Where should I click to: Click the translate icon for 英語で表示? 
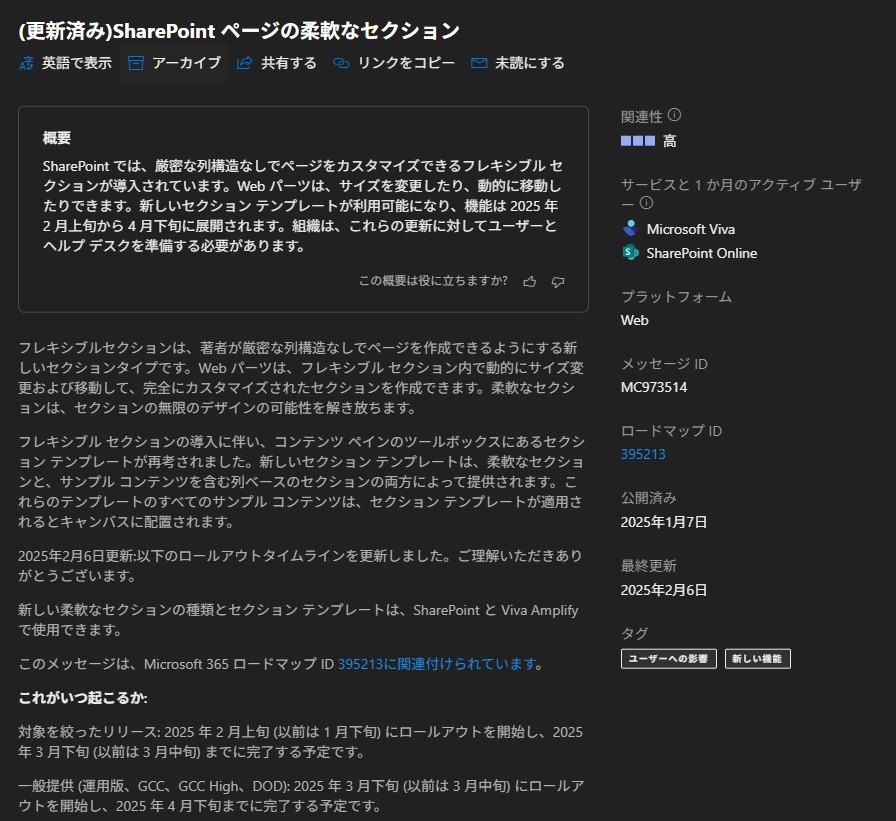click(x=26, y=63)
